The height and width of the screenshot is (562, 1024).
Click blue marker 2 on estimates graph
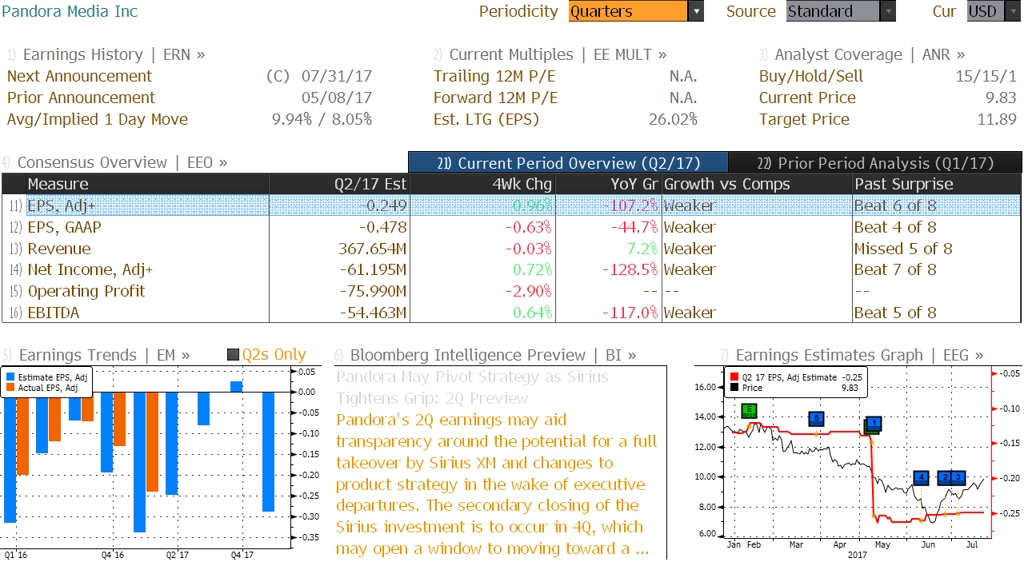pyautogui.click(x=944, y=478)
